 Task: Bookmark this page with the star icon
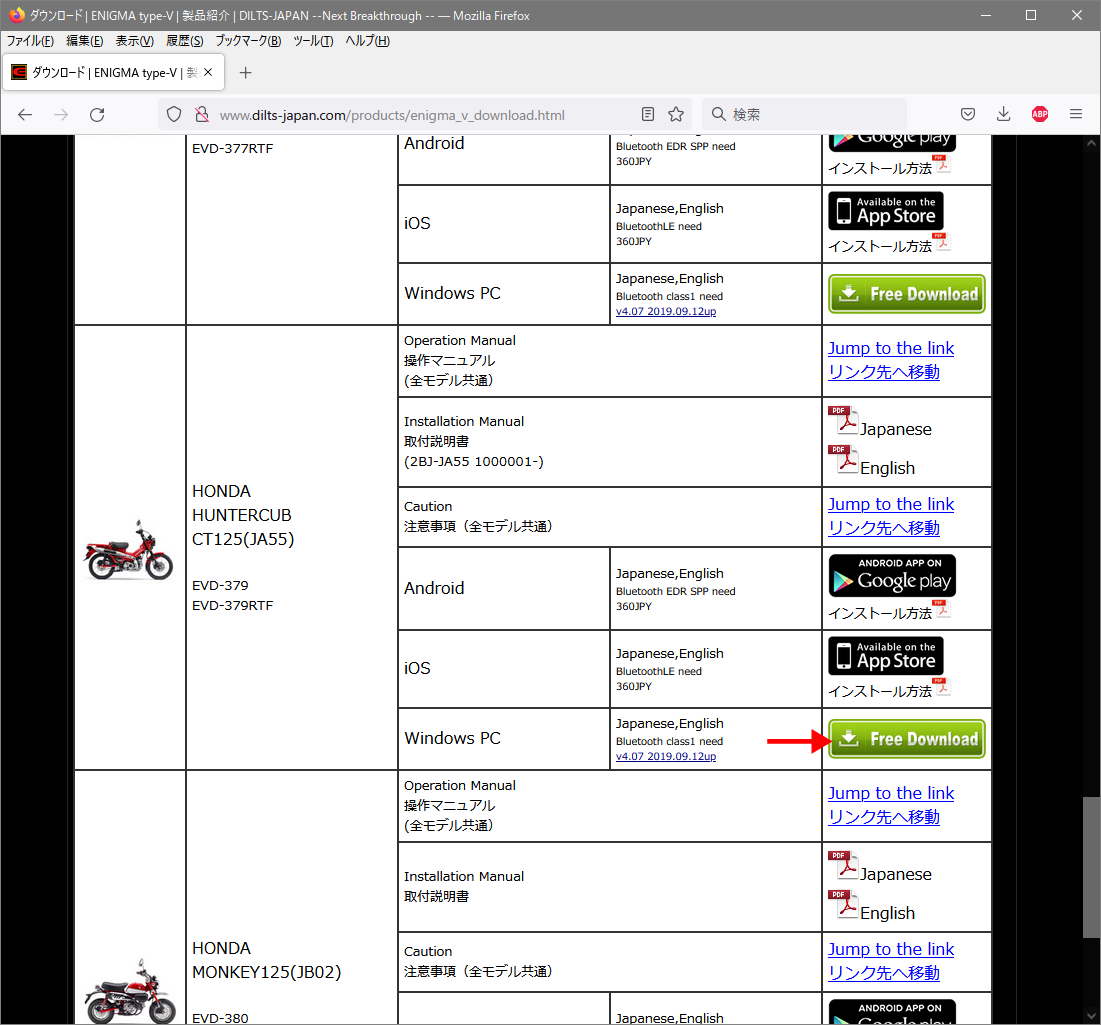tap(676, 114)
